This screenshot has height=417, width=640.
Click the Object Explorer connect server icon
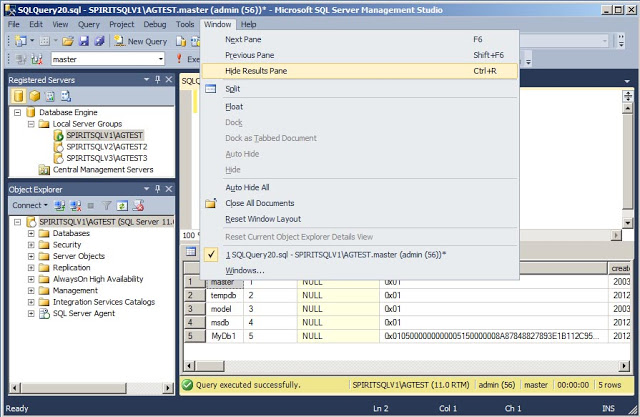[60, 205]
